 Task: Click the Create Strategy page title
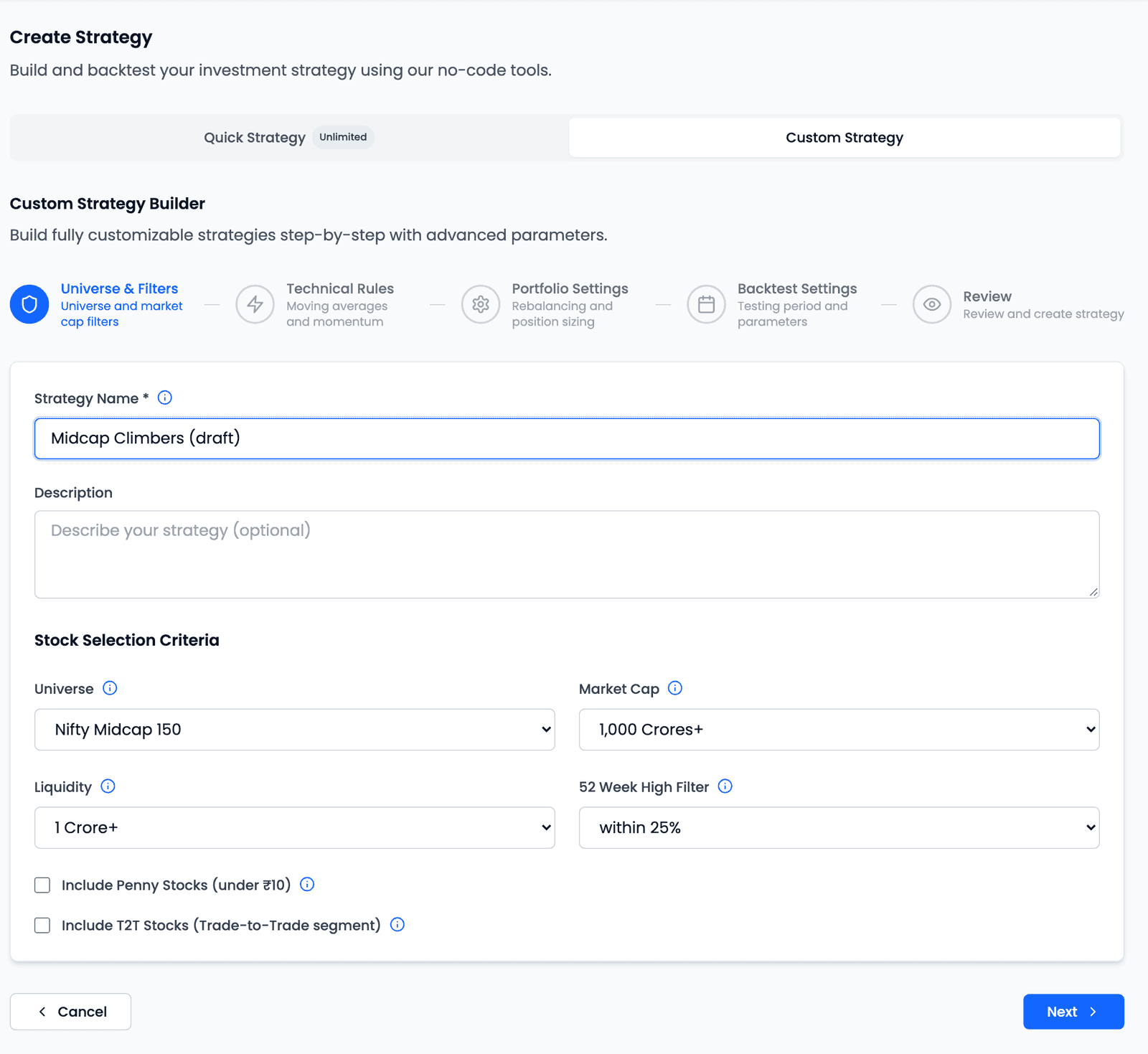pos(81,37)
